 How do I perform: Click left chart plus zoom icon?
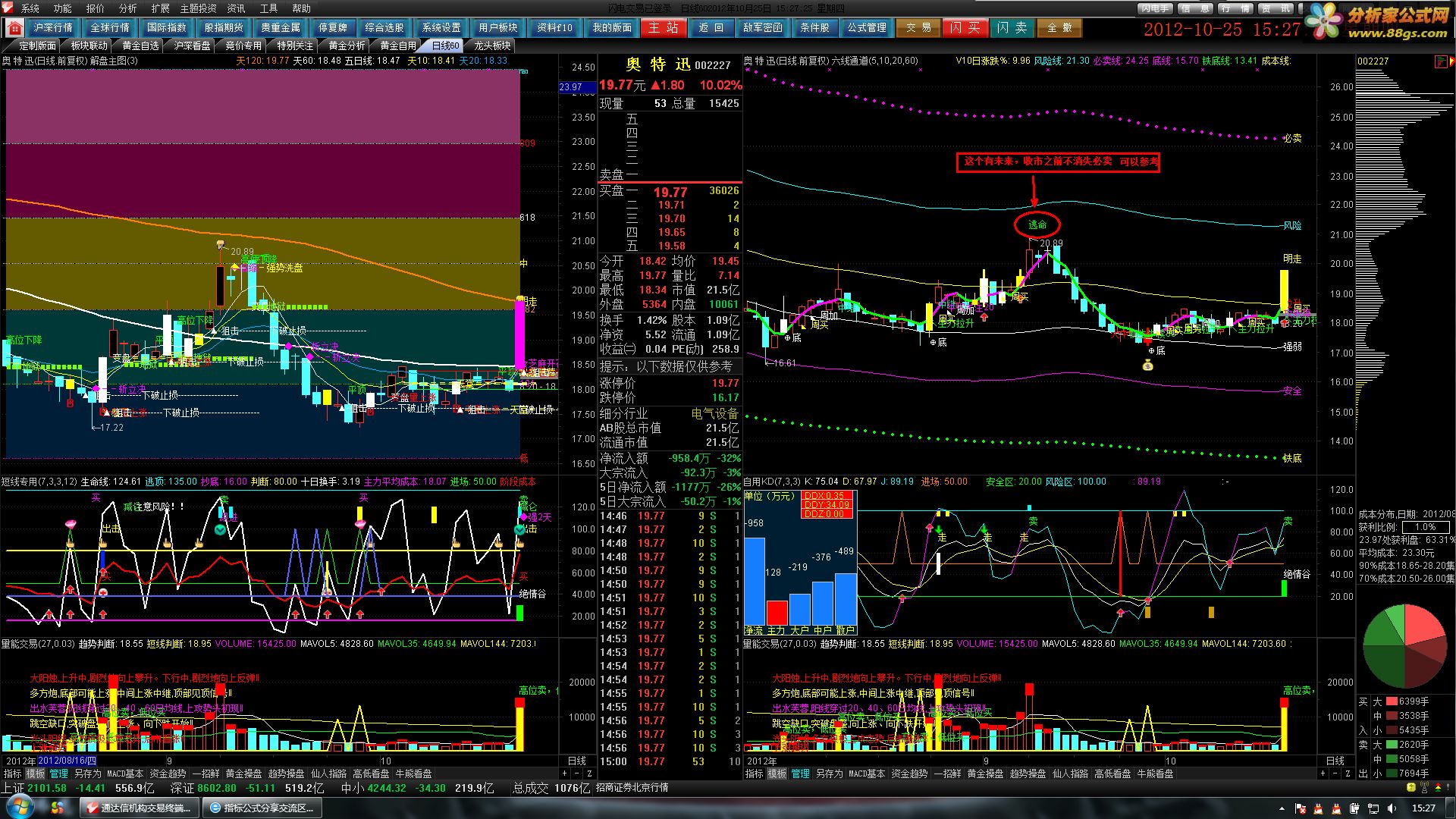[x=564, y=773]
